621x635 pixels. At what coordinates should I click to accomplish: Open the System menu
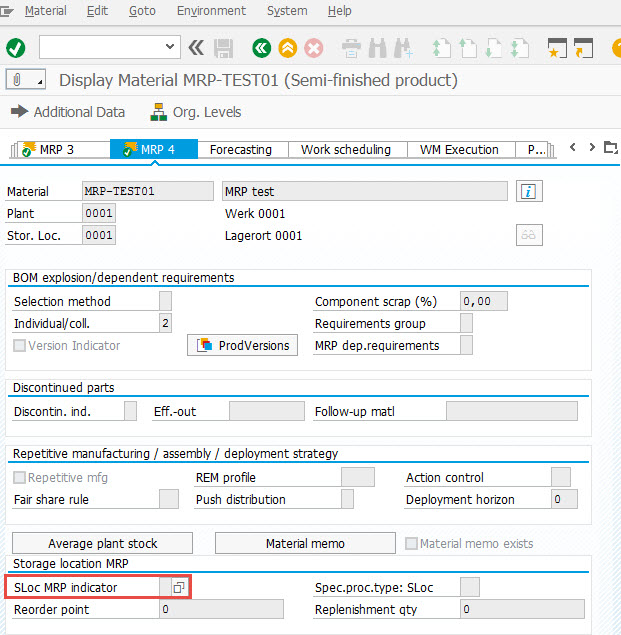pos(287,11)
